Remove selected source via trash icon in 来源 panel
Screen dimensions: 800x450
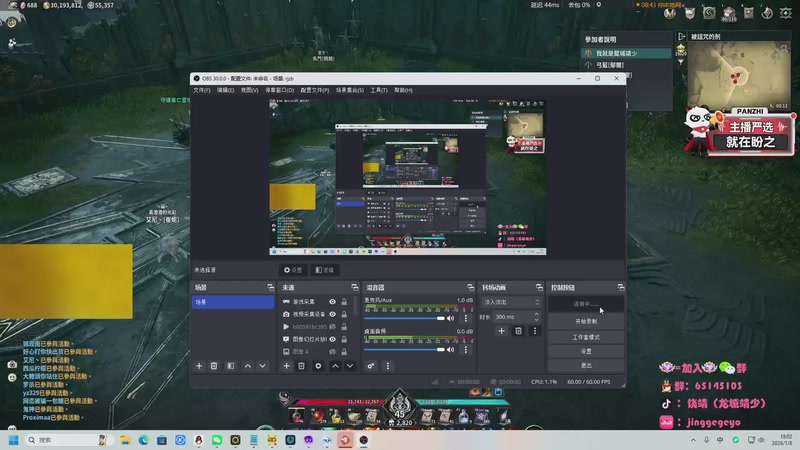click(301, 366)
